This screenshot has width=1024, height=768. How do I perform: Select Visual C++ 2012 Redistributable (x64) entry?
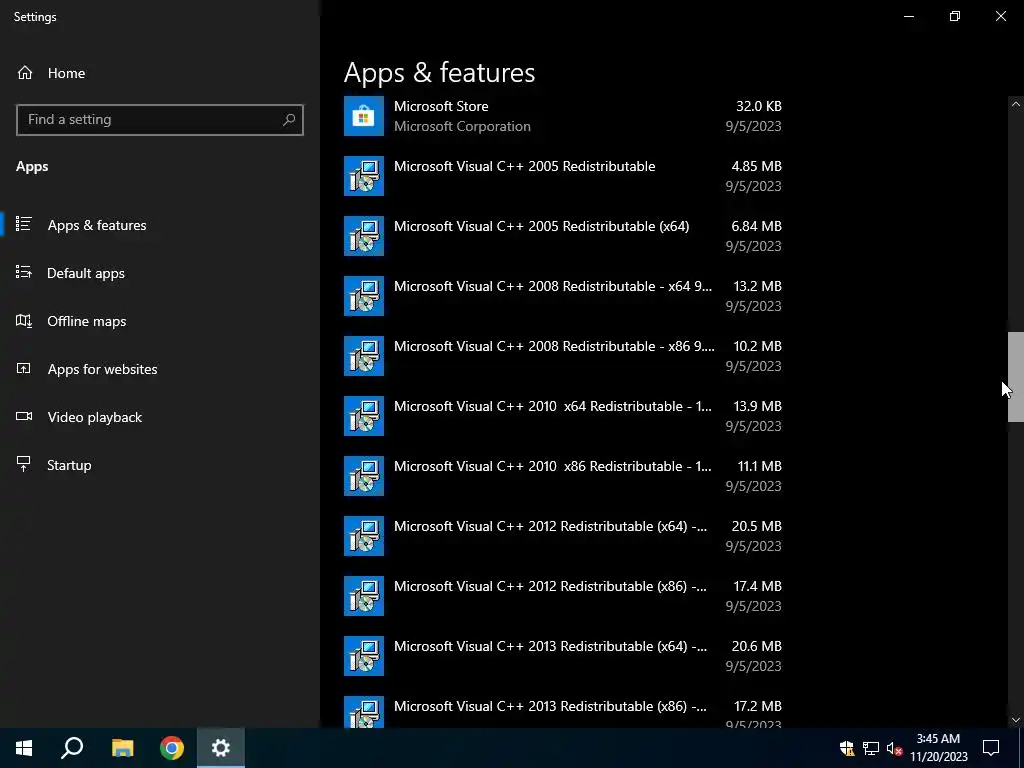550,526
